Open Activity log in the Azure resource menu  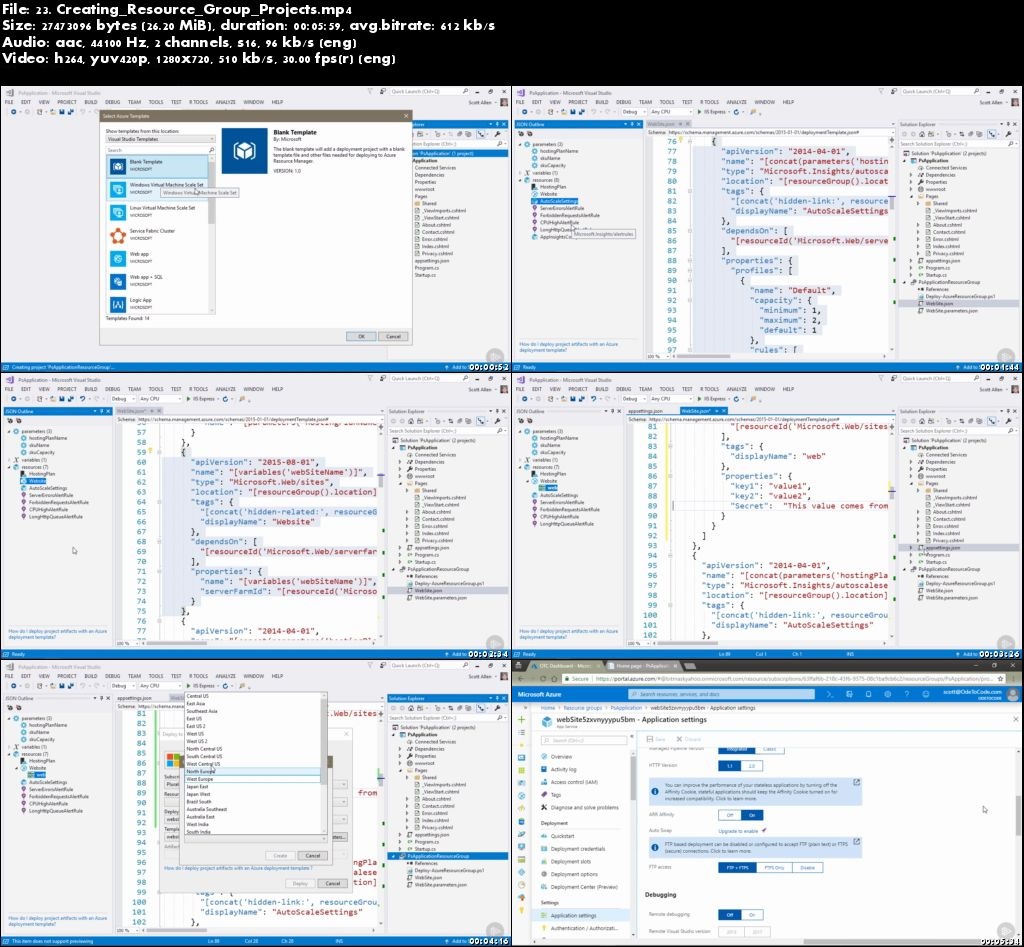(x=564, y=769)
